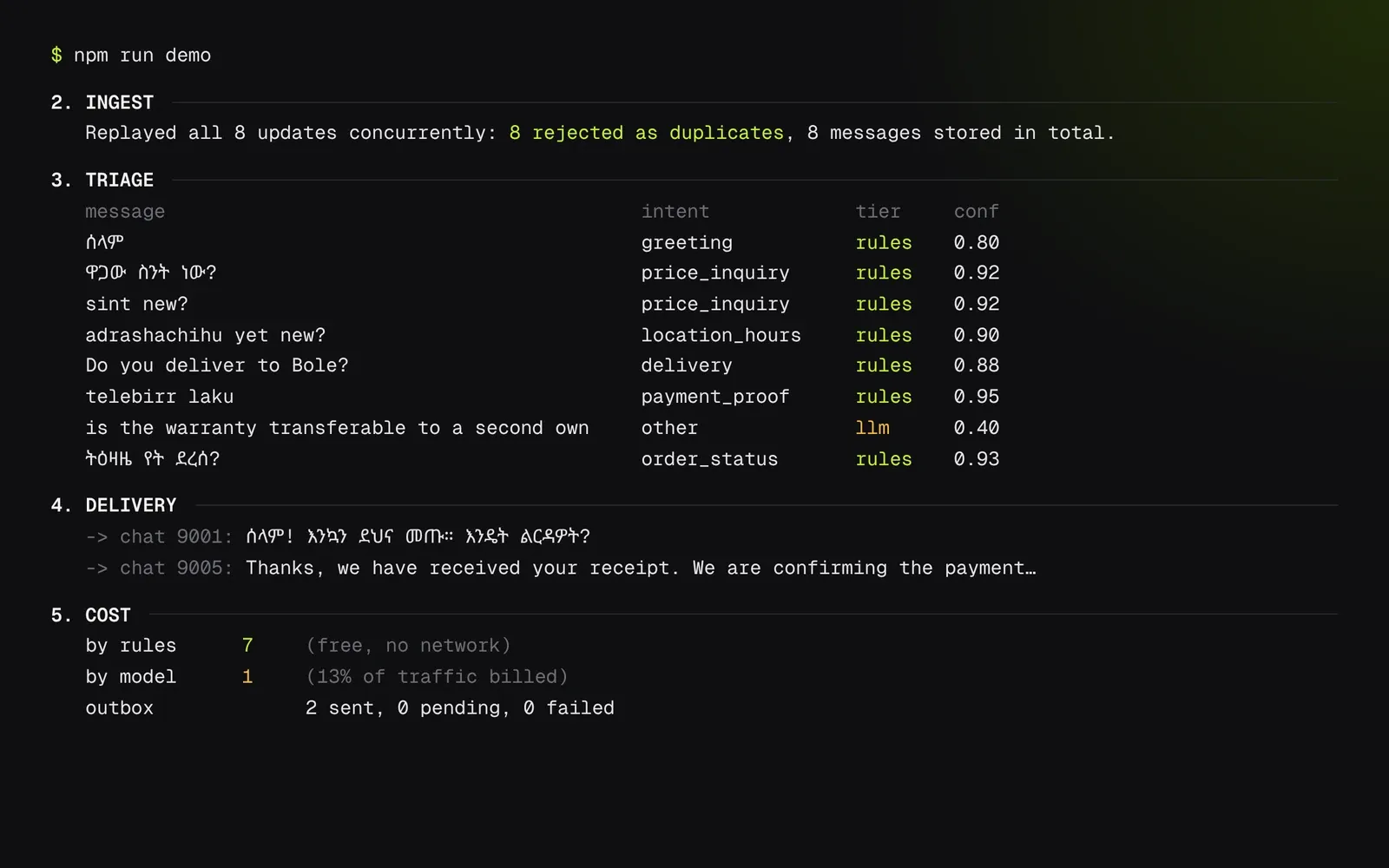Select the 'telebirr laku' message

pos(160,397)
